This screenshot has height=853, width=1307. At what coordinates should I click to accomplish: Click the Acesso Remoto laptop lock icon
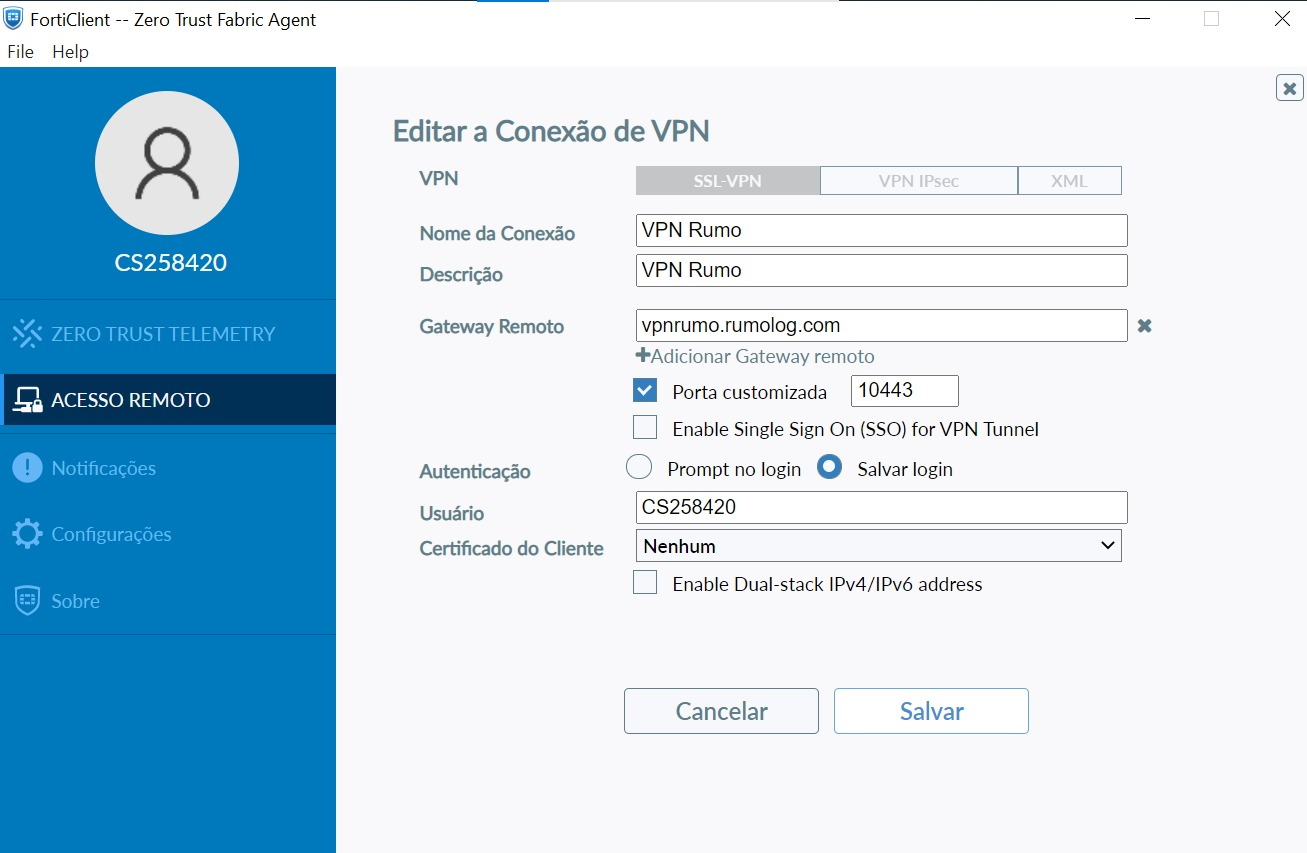tap(27, 400)
